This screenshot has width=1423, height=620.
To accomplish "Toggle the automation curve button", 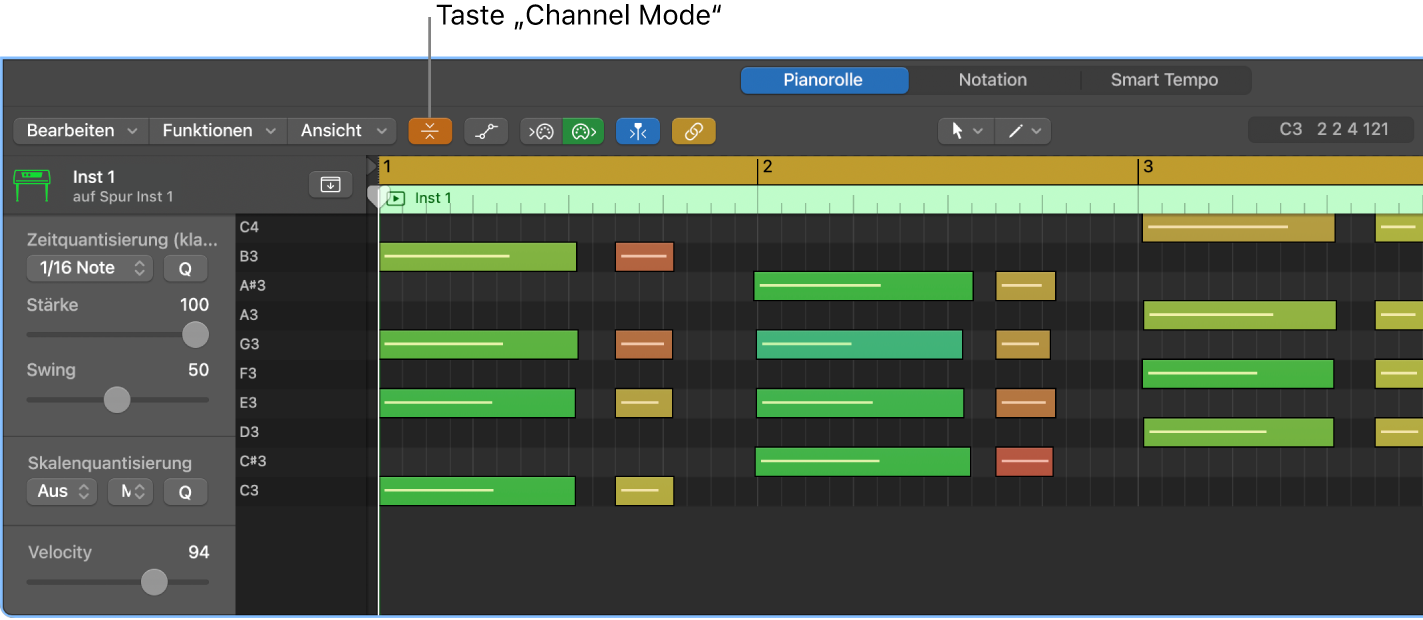I will click(x=486, y=131).
